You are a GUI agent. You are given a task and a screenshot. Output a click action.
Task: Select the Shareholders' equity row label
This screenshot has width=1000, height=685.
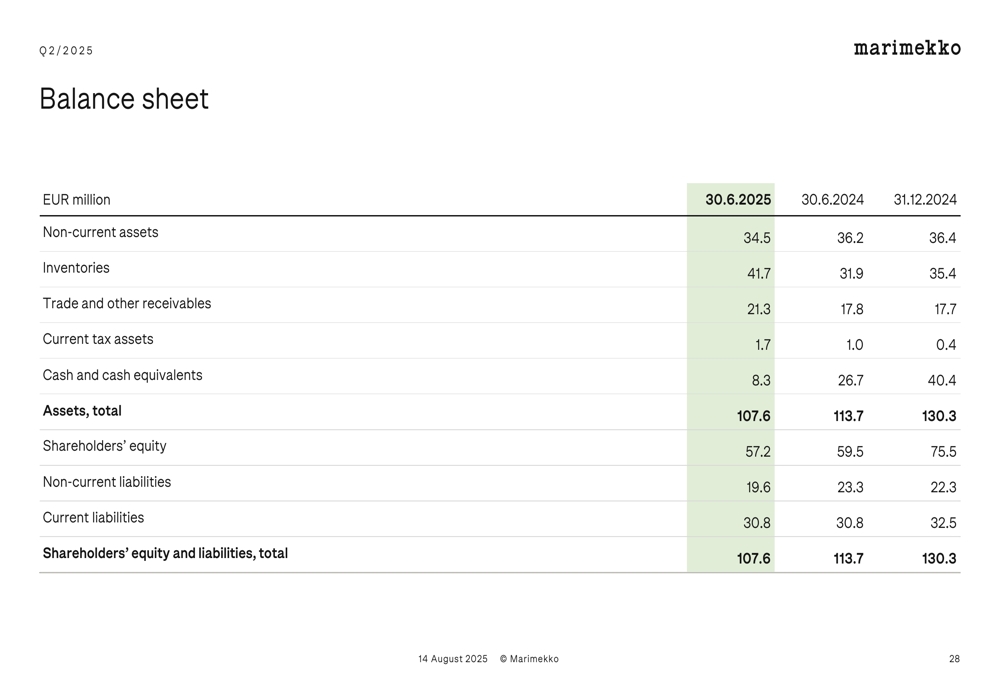point(105,446)
